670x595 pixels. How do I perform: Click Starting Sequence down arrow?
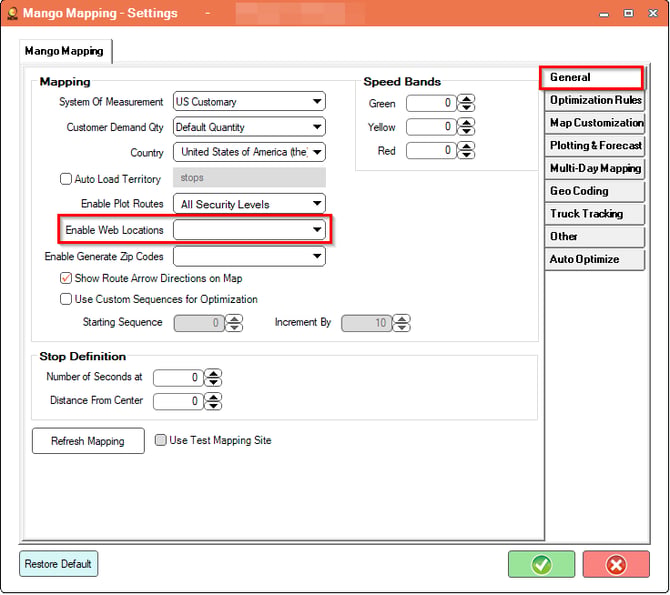coord(234,327)
